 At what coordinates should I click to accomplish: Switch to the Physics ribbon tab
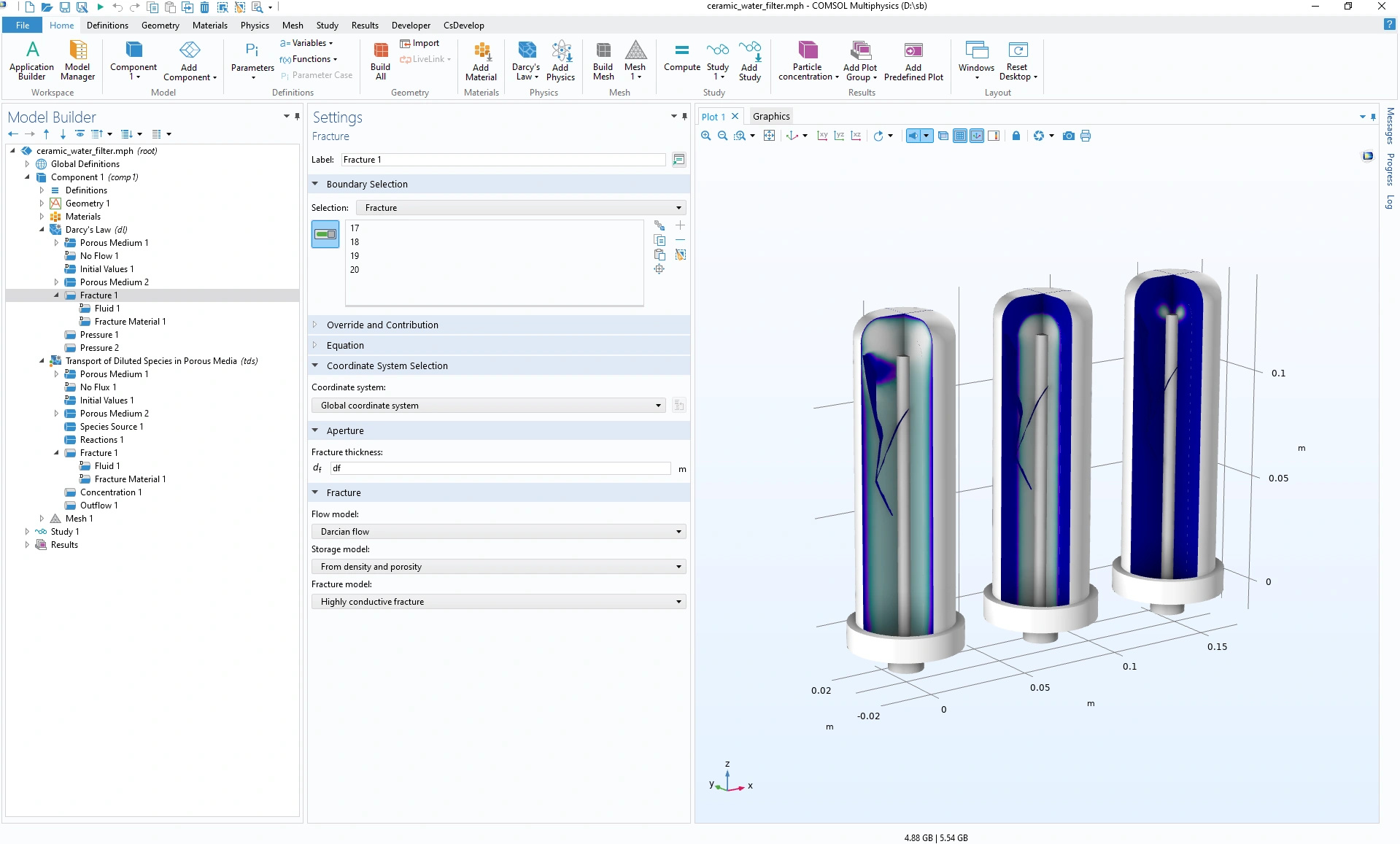[x=255, y=25]
